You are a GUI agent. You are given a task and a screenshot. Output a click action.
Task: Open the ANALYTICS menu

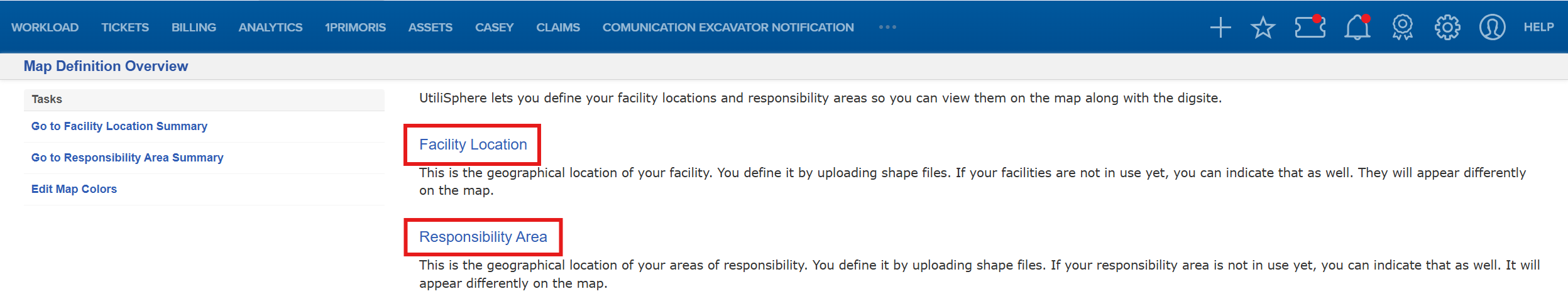pyautogui.click(x=270, y=27)
